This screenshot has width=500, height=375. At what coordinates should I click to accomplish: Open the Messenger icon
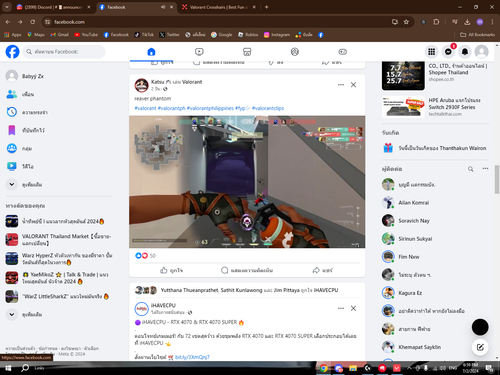click(448, 52)
